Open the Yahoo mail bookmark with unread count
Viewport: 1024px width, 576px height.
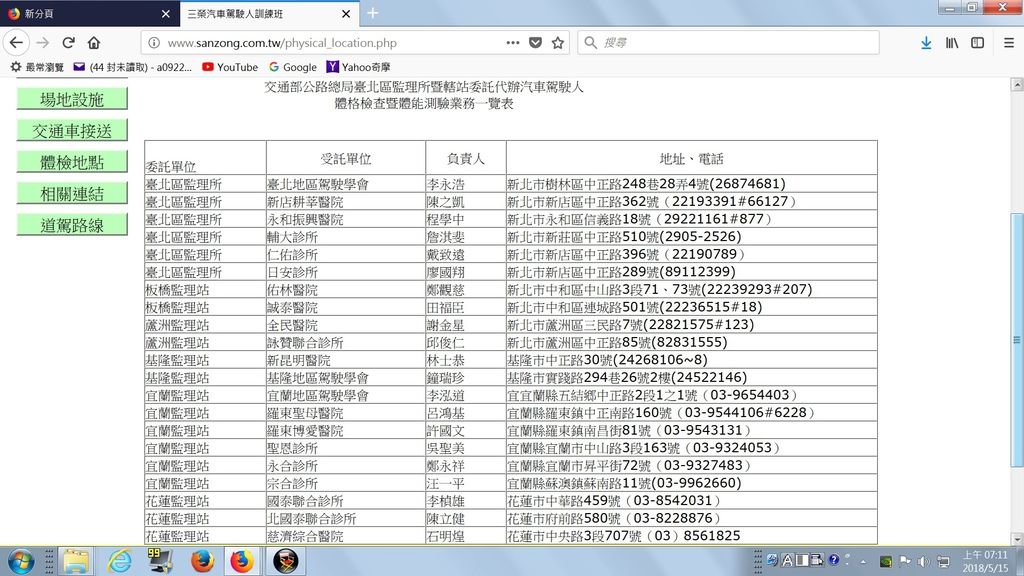(133, 67)
